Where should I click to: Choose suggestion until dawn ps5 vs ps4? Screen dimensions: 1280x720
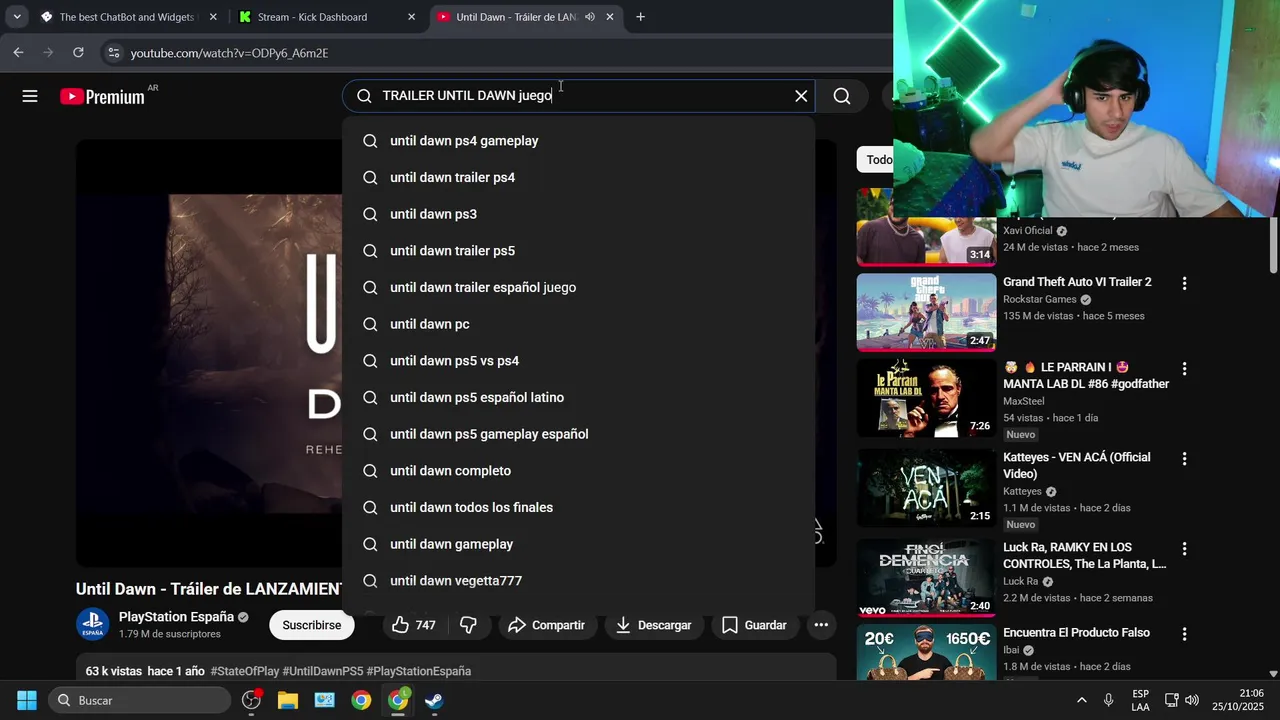click(579, 361)
